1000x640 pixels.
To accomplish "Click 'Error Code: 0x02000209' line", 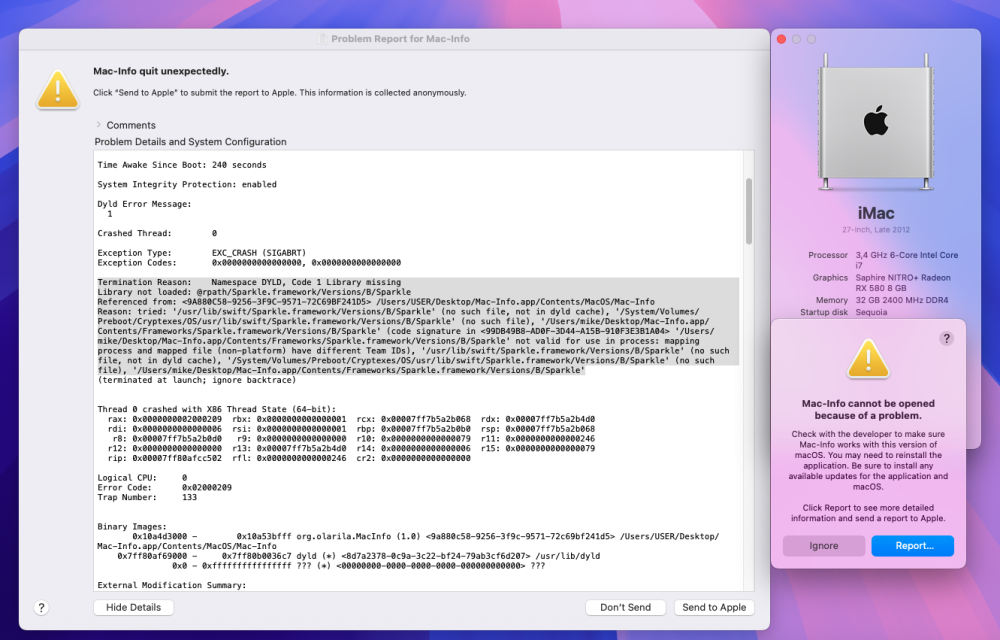I will coord(165,488).
